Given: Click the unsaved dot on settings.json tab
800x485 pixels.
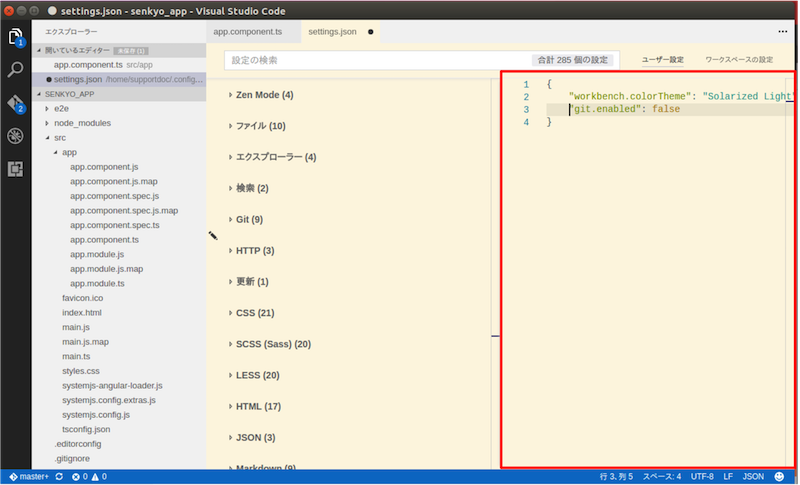Looking at the screenshot, I should click(370, 32).
